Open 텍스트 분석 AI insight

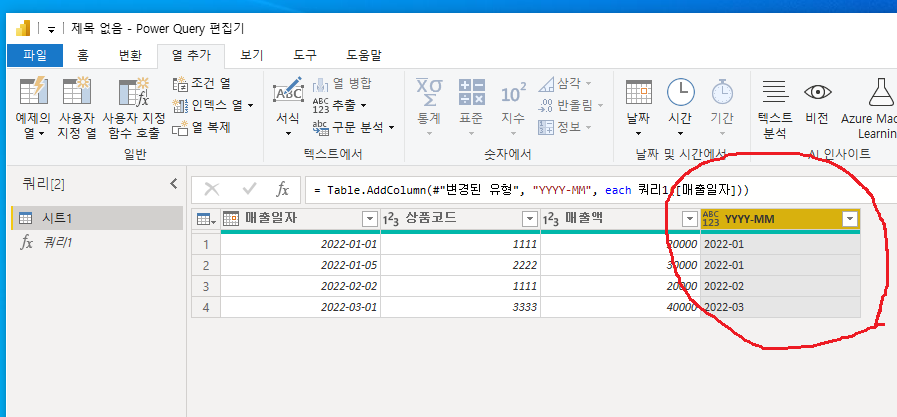[x=775, y=95]
